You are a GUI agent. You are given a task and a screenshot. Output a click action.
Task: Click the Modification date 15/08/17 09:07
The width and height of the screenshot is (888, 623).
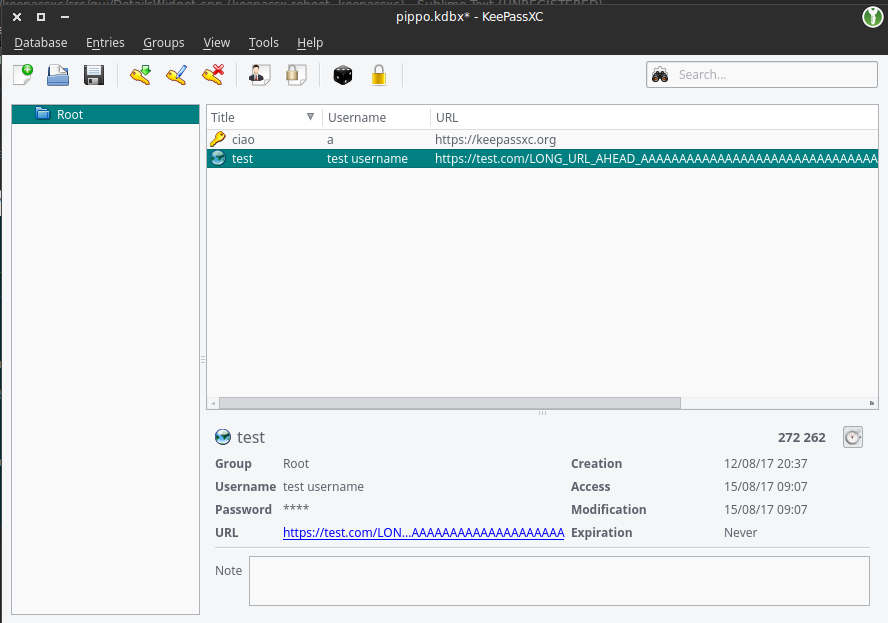point(765,509)
